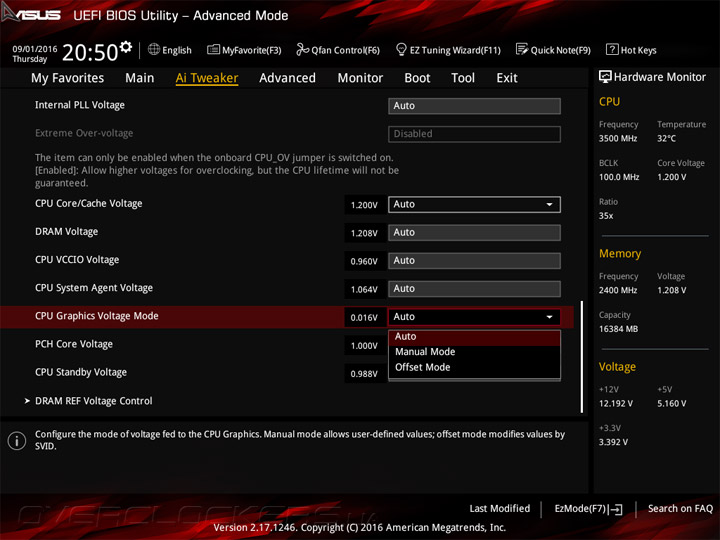Select Manual Mode from the dropdown
Screen dimensions: 720x540
click(x=474, y=352)
